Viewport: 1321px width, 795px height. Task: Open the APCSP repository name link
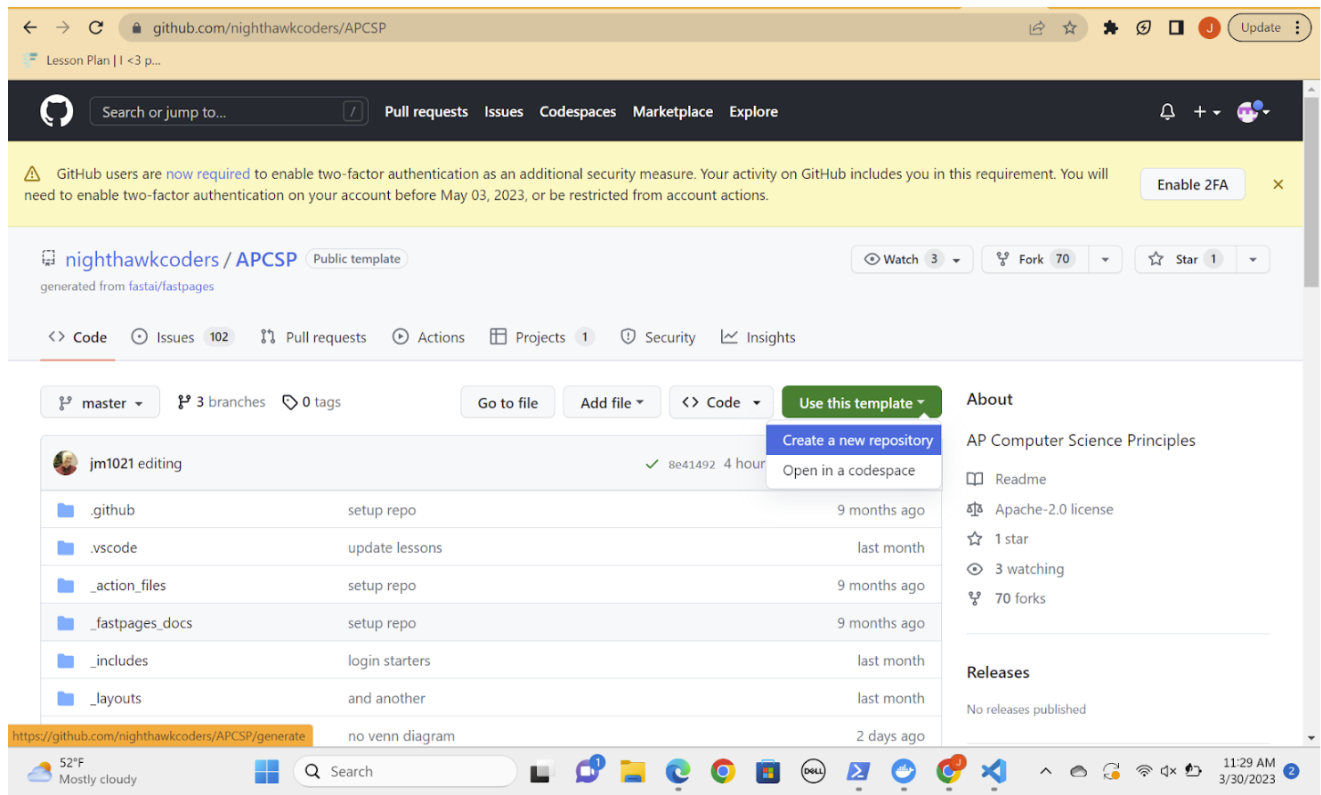(x=266, y=259)
